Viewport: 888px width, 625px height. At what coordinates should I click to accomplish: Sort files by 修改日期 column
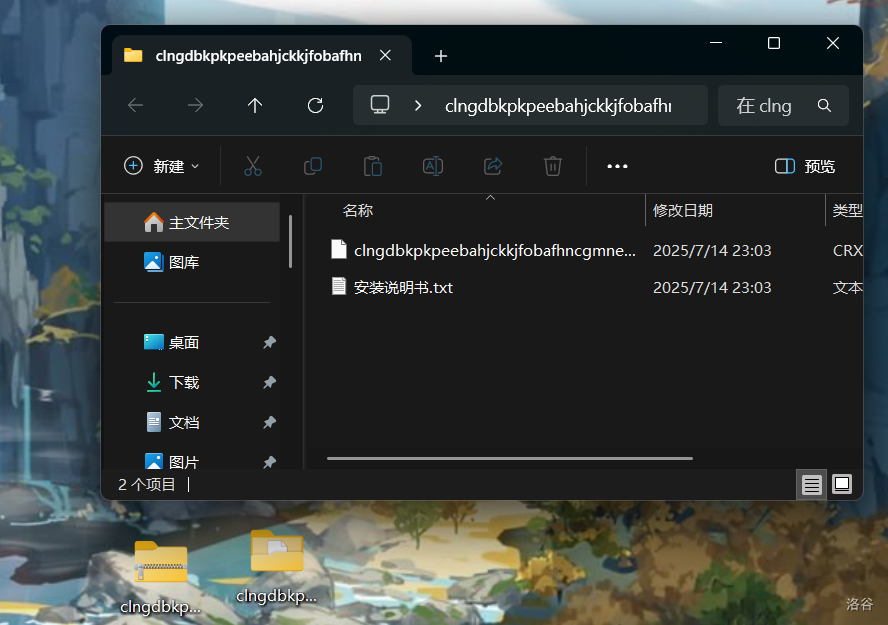[683, 210]
